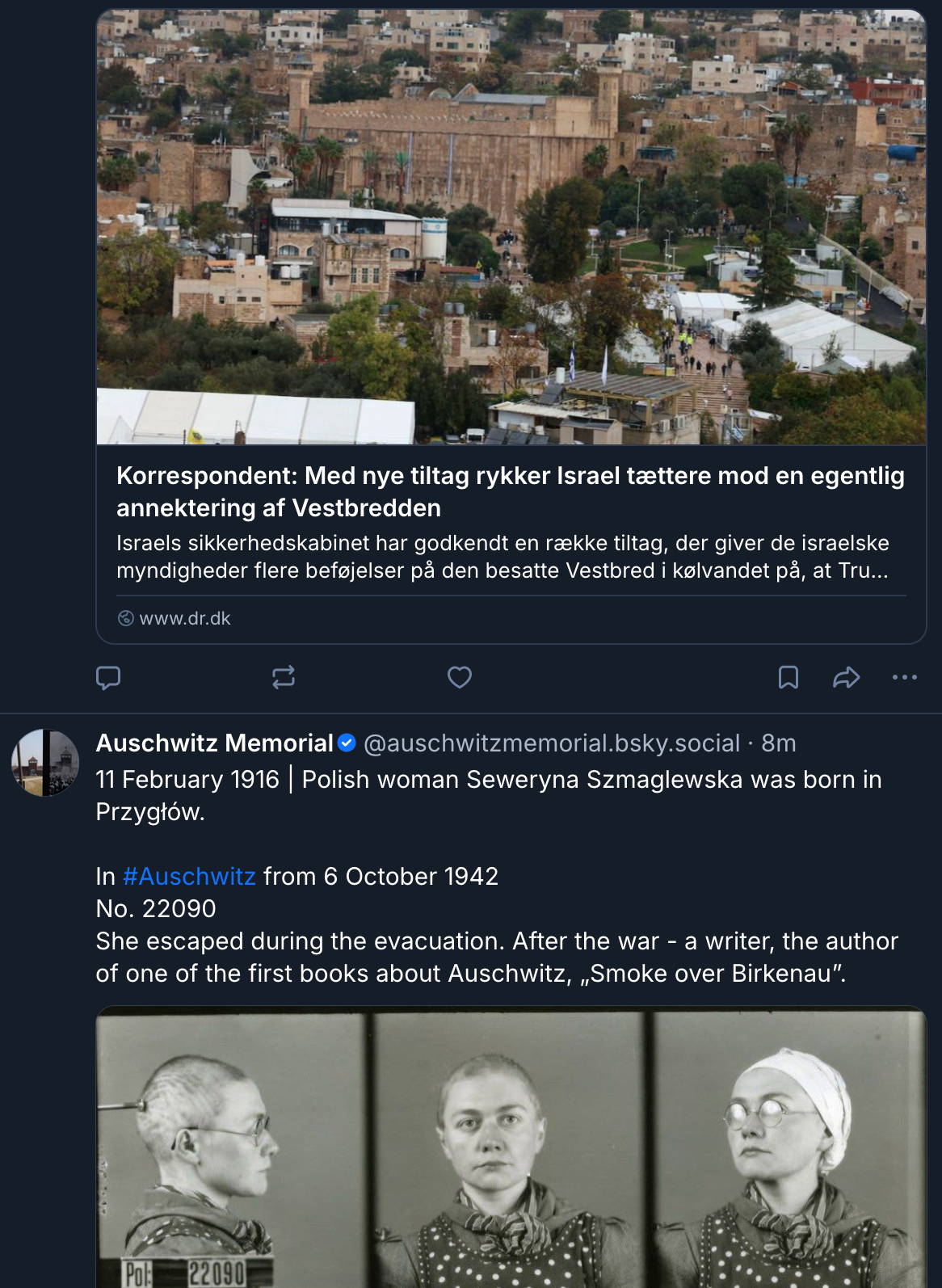Click the blue verified badge
The height and width of the screenshot is (1288, 942).
tap(347, 743)
